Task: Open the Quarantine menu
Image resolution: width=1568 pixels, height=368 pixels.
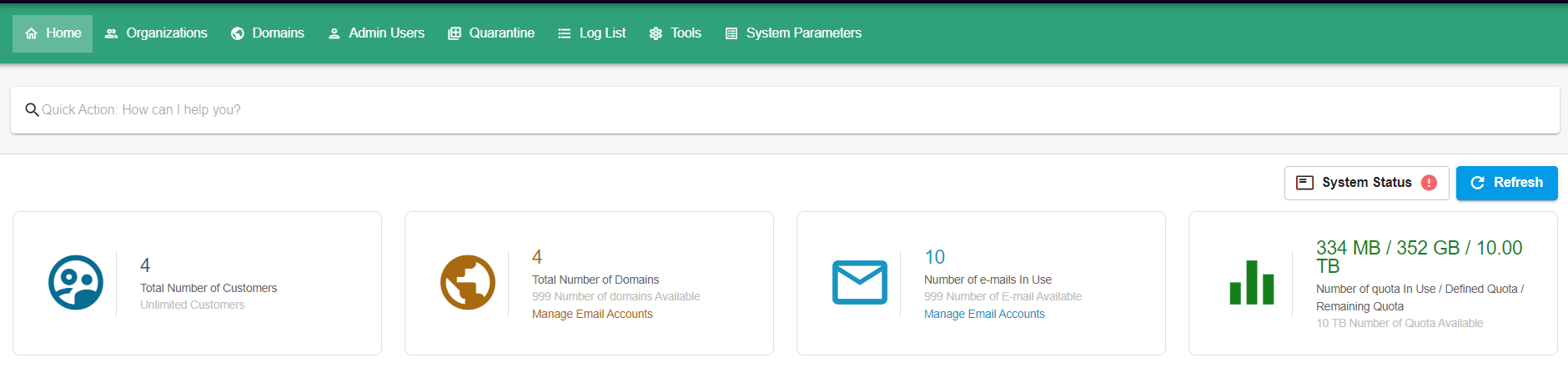Action: [491, 33]
